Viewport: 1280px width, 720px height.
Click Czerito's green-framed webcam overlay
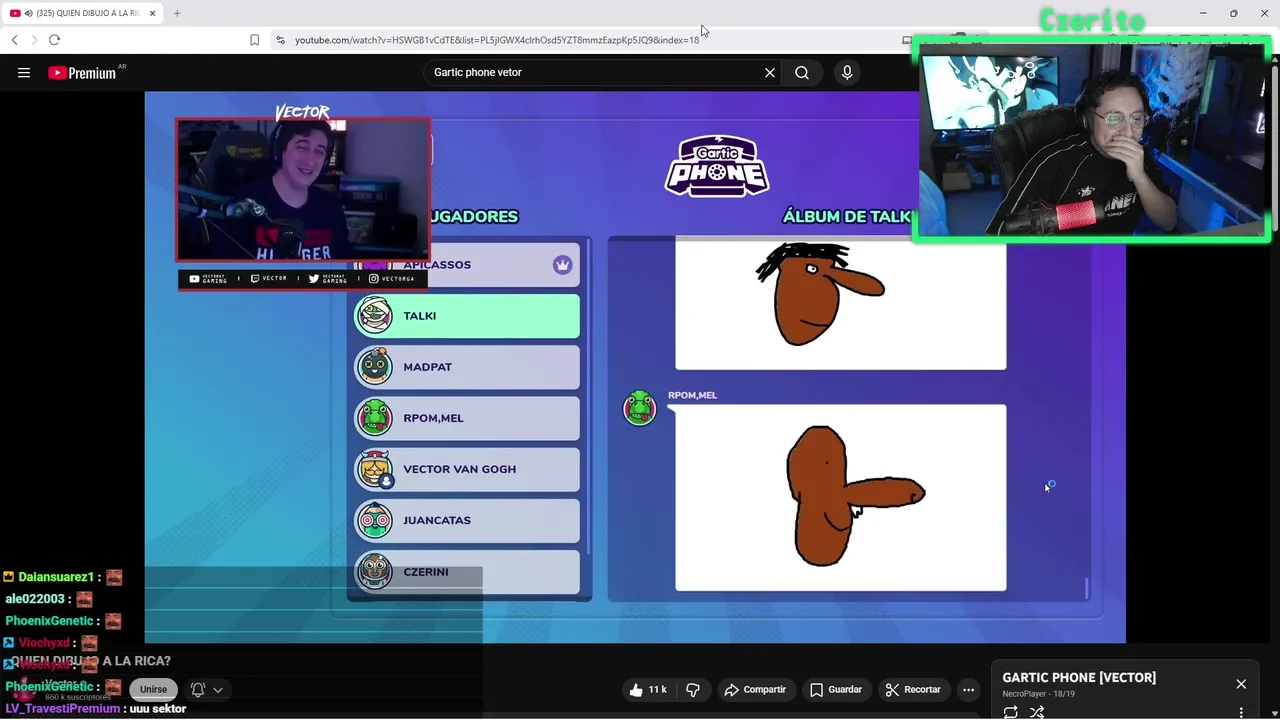pyautogui.click(x=1092, y=140)
